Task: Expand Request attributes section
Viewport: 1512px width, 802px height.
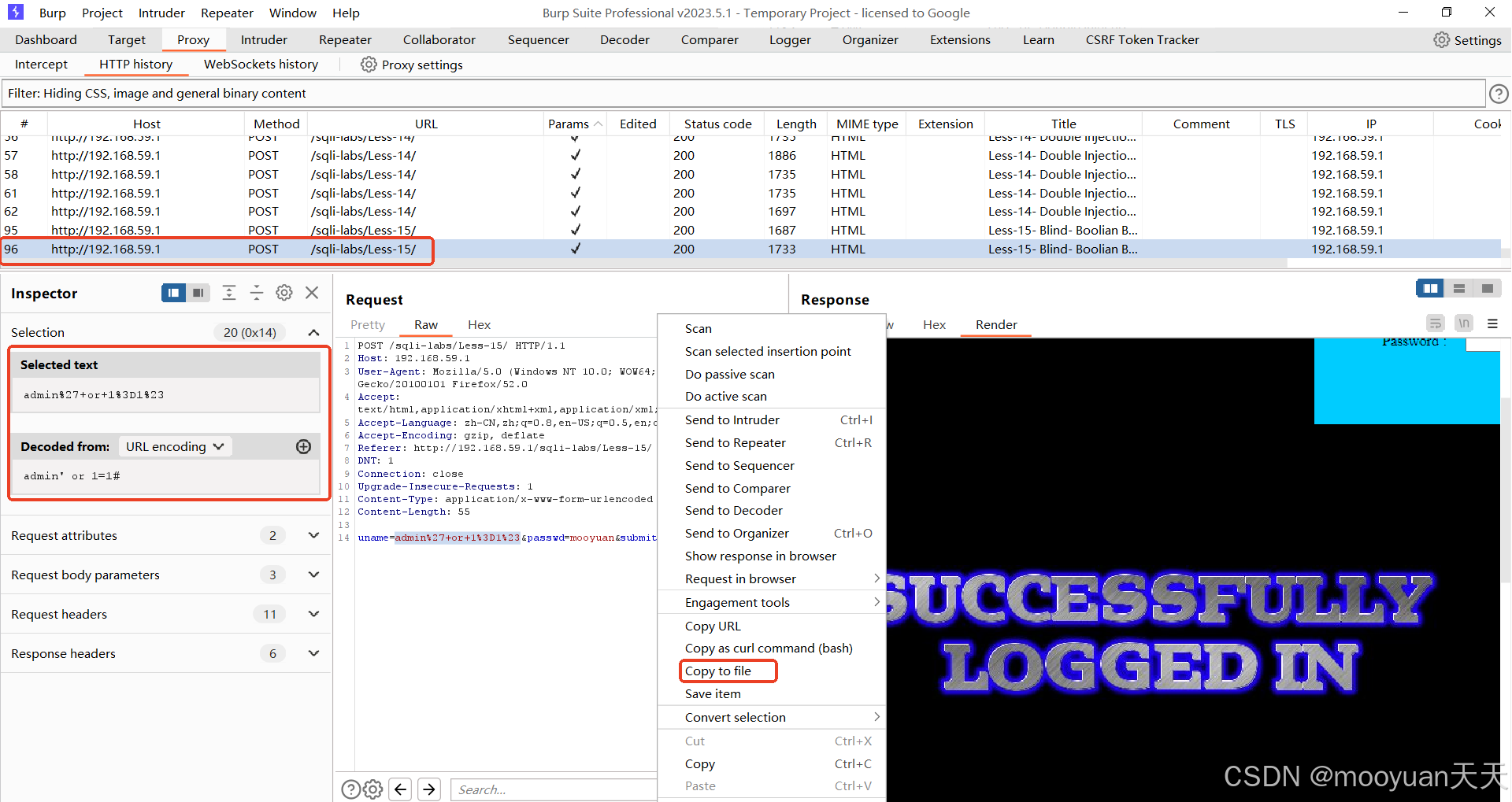Action: pyautogui.click(x=313, y=535)
